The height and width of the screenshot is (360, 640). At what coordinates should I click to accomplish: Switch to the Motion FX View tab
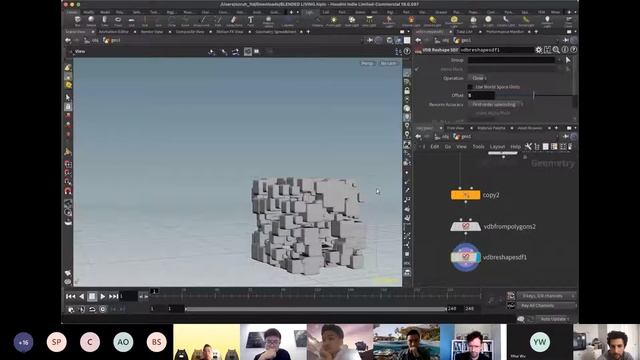pos(229,31)
